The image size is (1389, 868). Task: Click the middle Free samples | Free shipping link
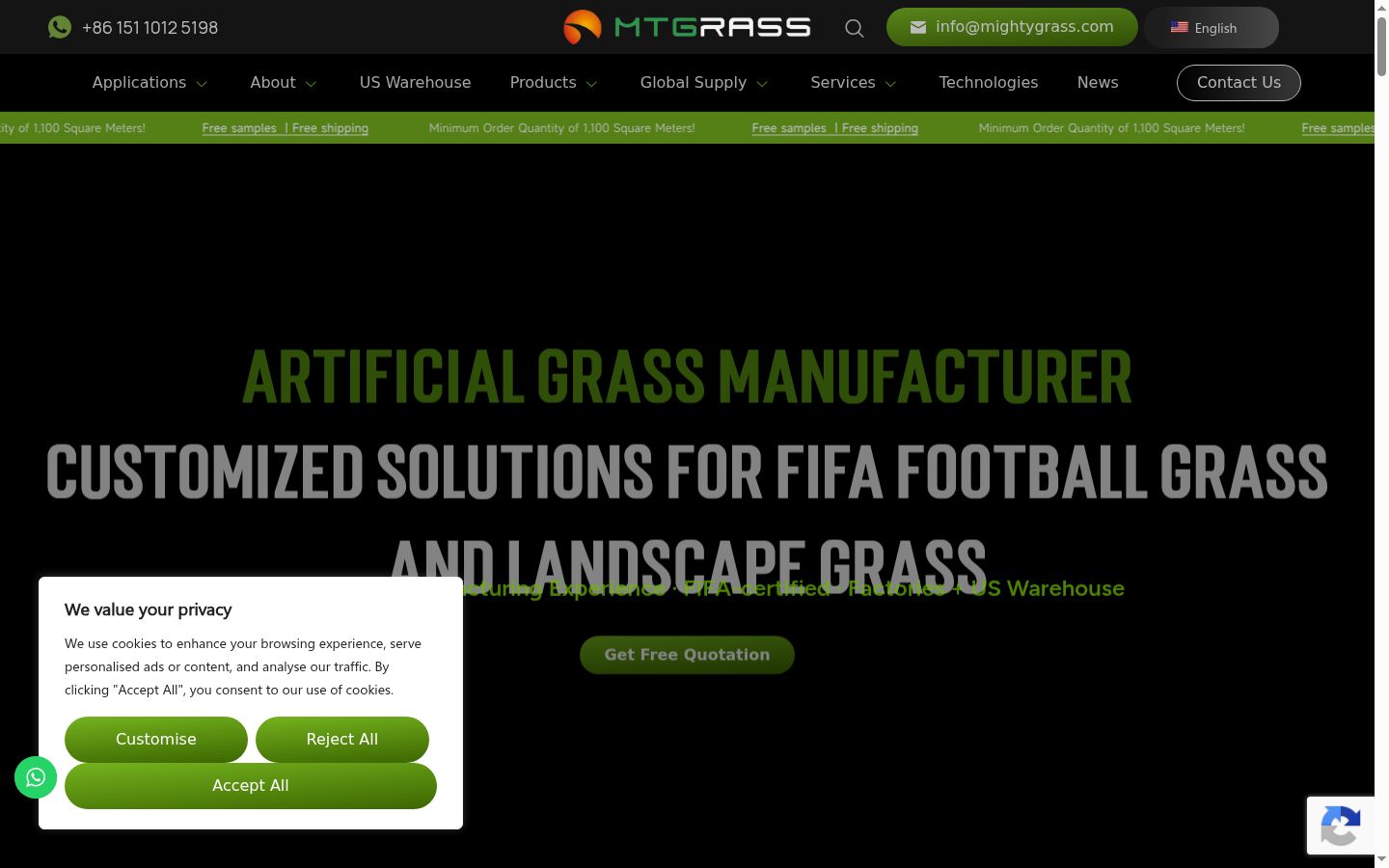[834, 127]
